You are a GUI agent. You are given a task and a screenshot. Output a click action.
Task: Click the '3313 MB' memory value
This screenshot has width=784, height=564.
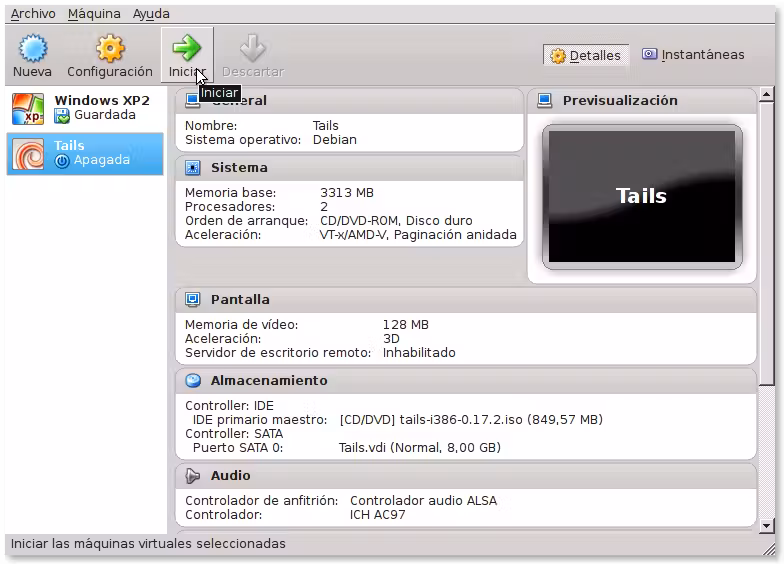[x=346, y=192]
